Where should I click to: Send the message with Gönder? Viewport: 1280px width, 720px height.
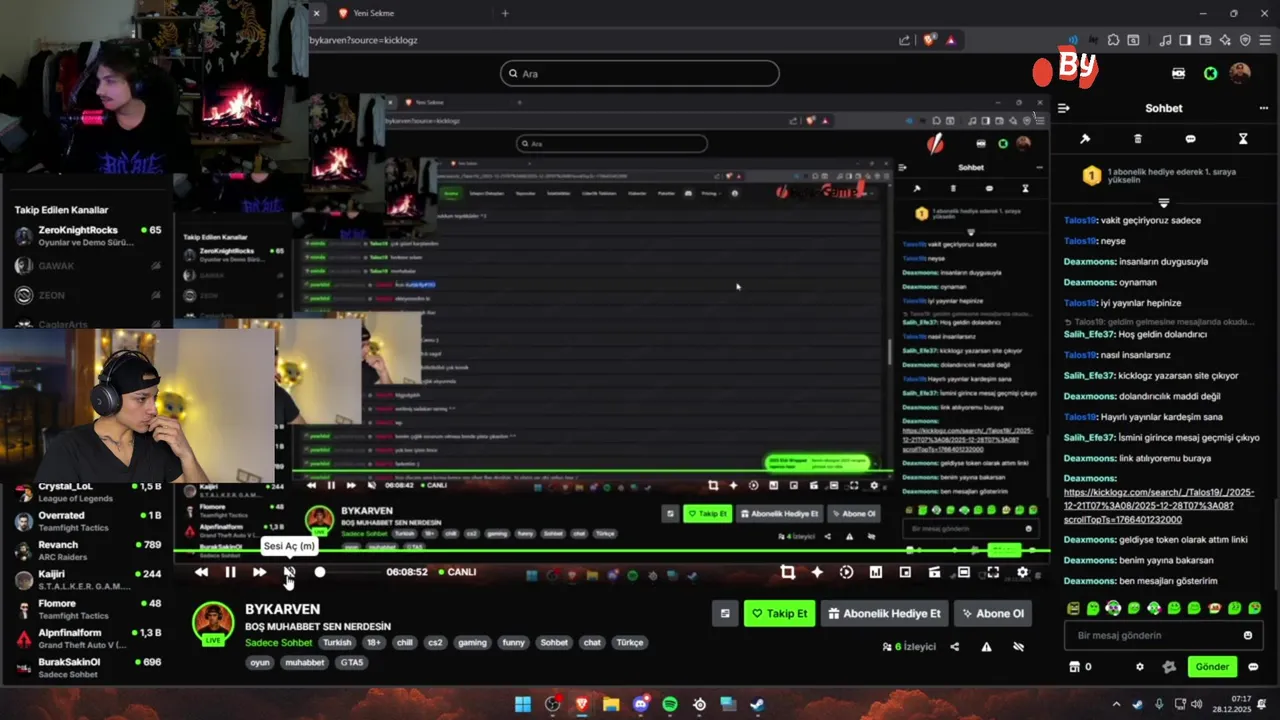tap(1212, 667)
